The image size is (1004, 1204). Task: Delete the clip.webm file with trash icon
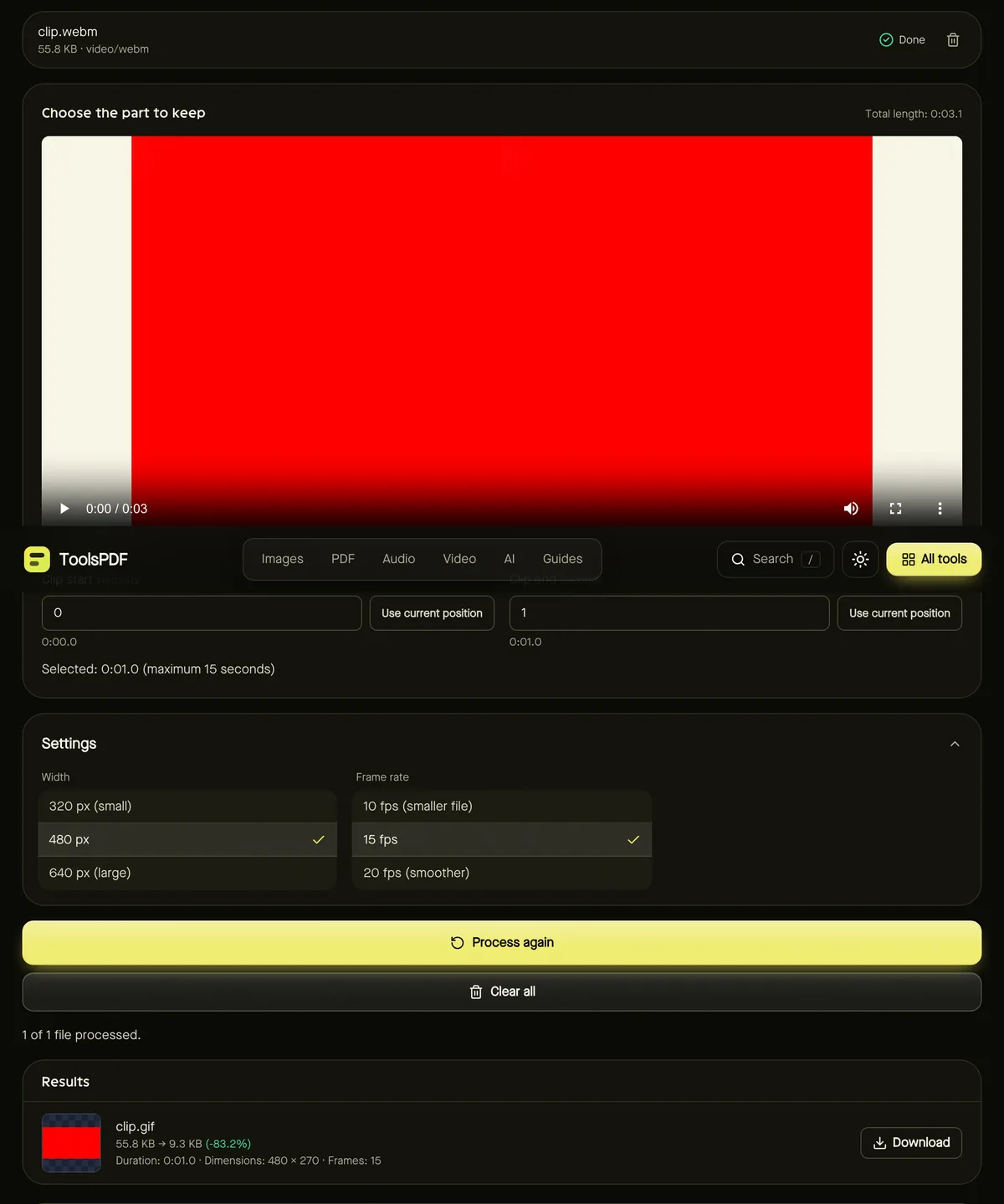952,40
